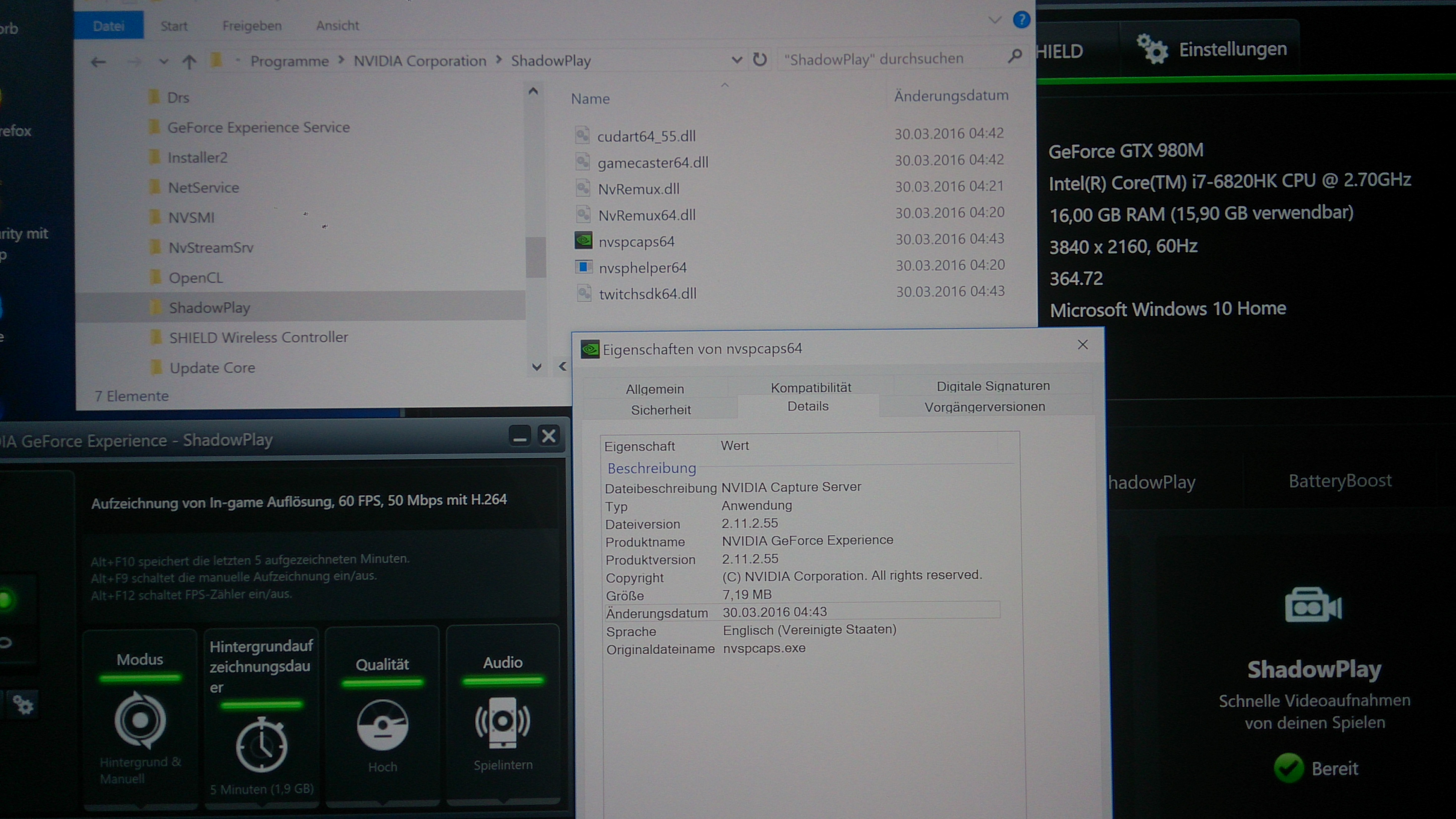Refresh the ShadowPlay folder view
The width and height of the screenshot is (1456, 819).
point(760,59)
